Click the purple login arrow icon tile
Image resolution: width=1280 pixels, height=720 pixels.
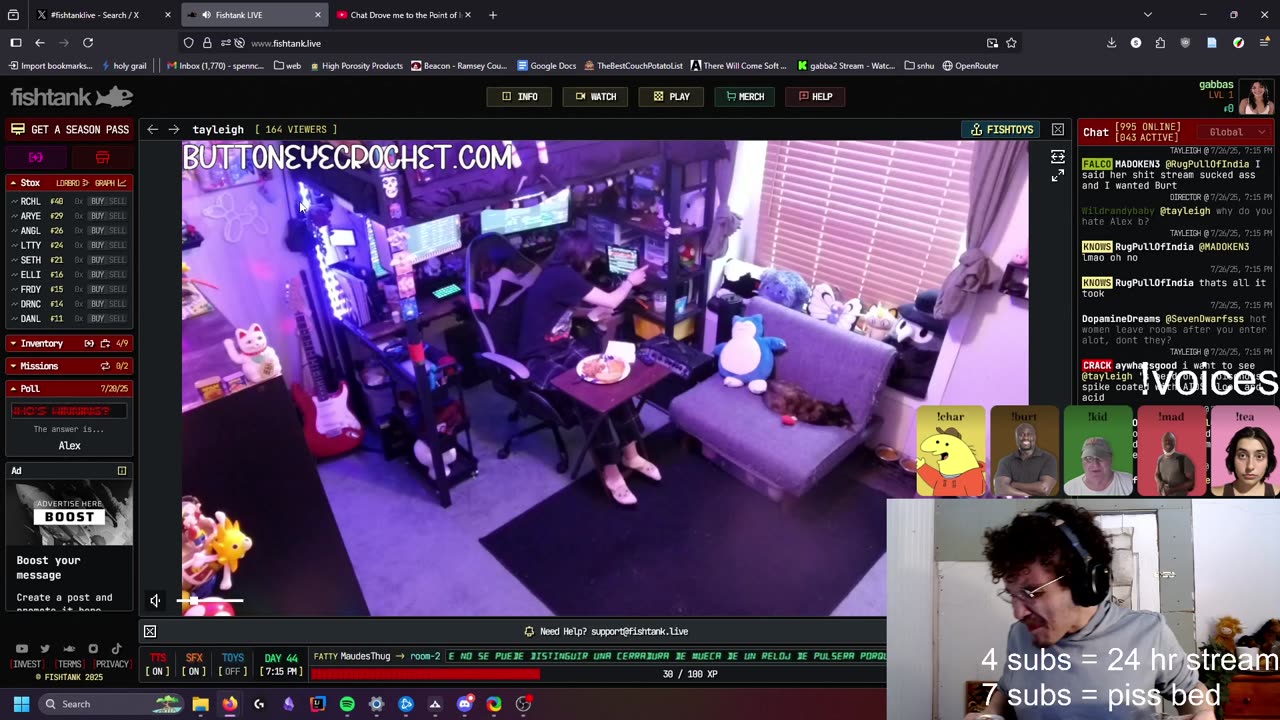pyautogui.click(x=36, y=158)
